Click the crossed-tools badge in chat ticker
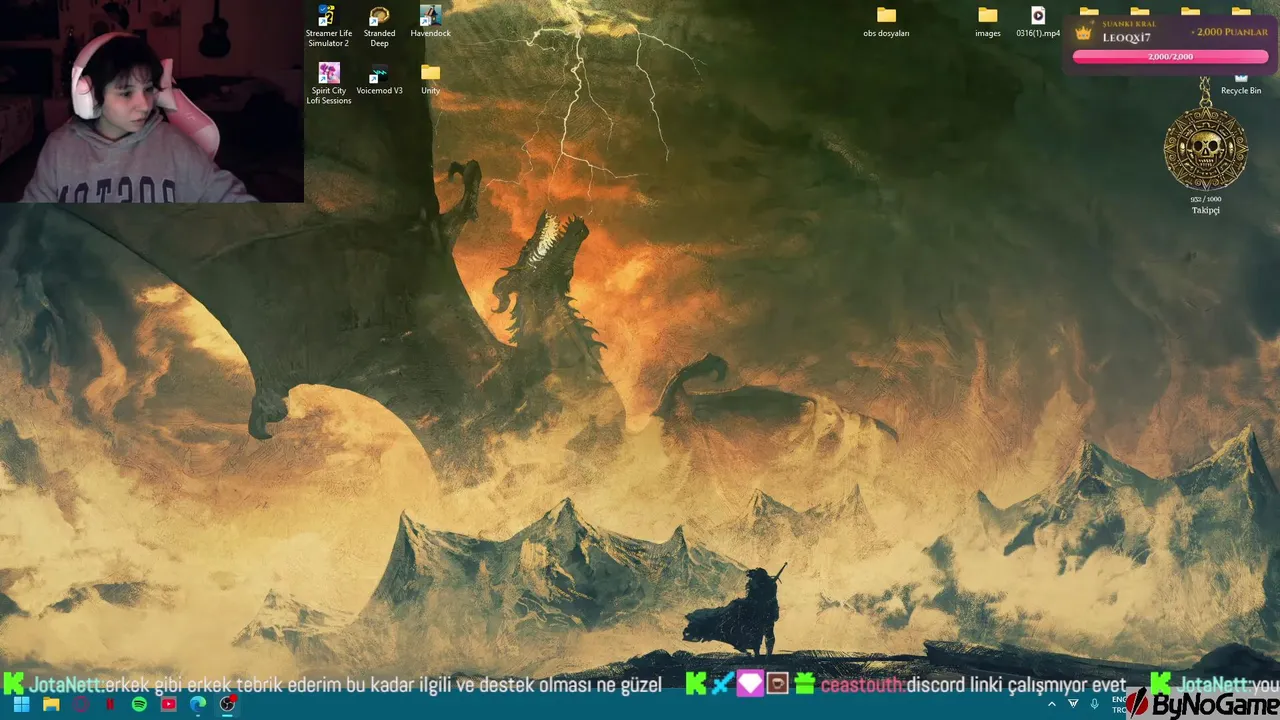 point(723,684)
